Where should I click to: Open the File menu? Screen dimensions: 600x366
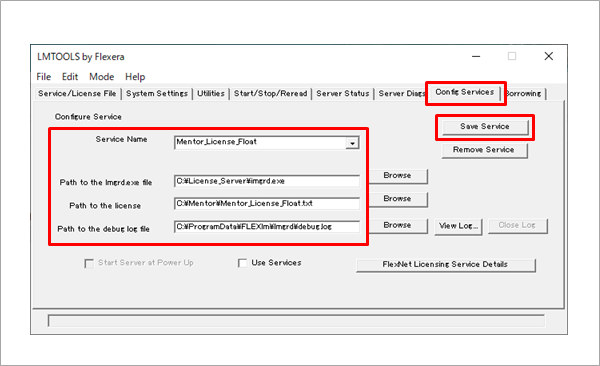[44, 77]
